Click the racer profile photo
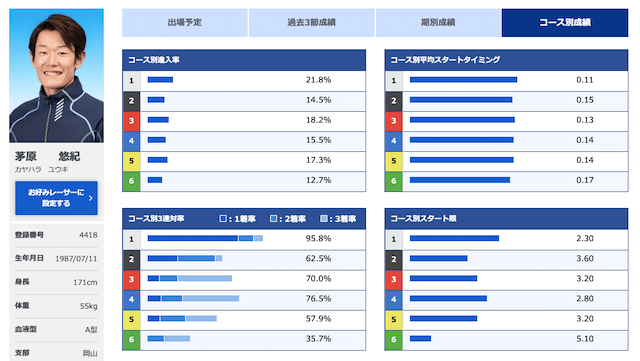 (x=56, y=76)
